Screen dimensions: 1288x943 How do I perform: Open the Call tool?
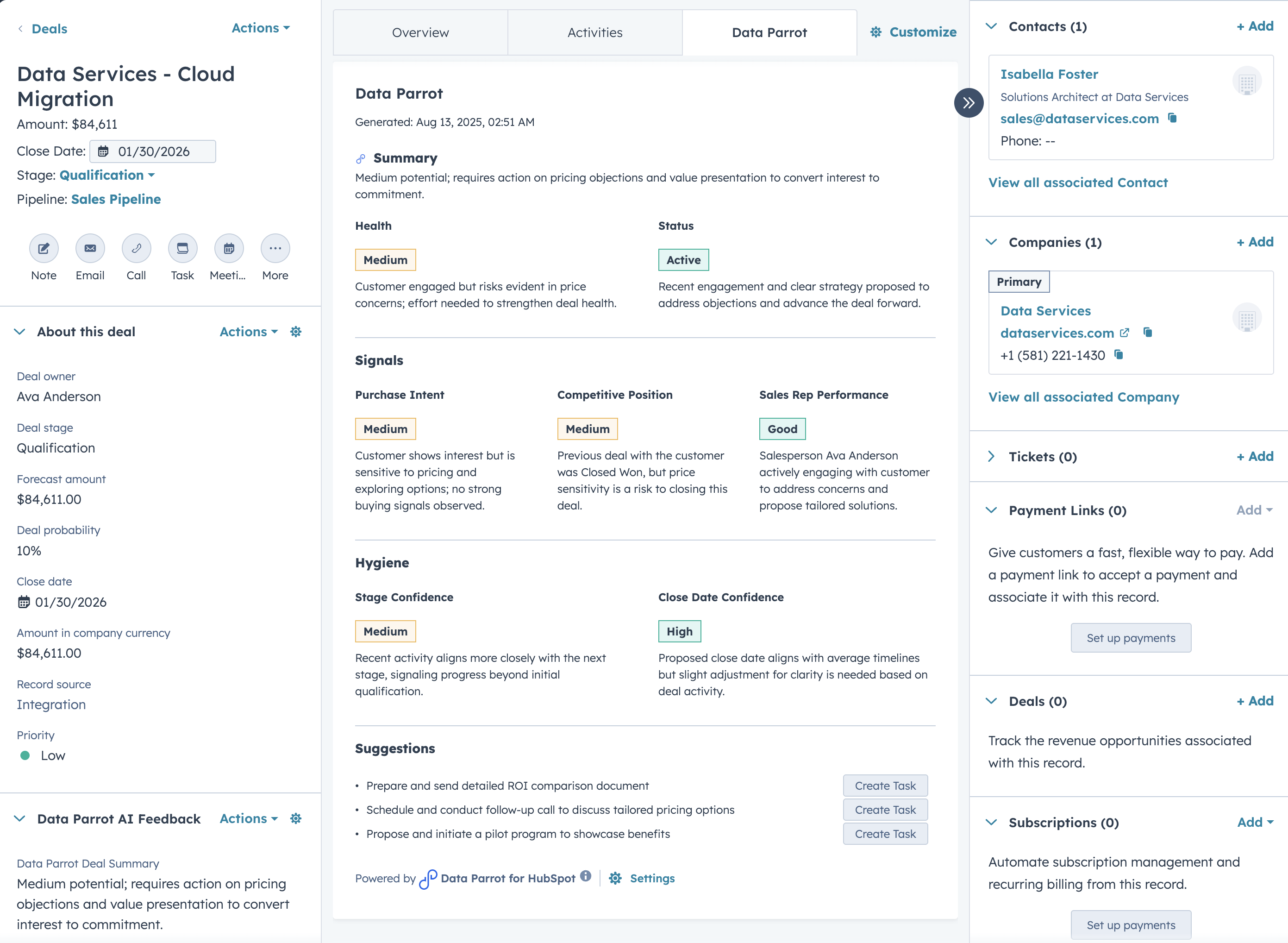(136, 248)
